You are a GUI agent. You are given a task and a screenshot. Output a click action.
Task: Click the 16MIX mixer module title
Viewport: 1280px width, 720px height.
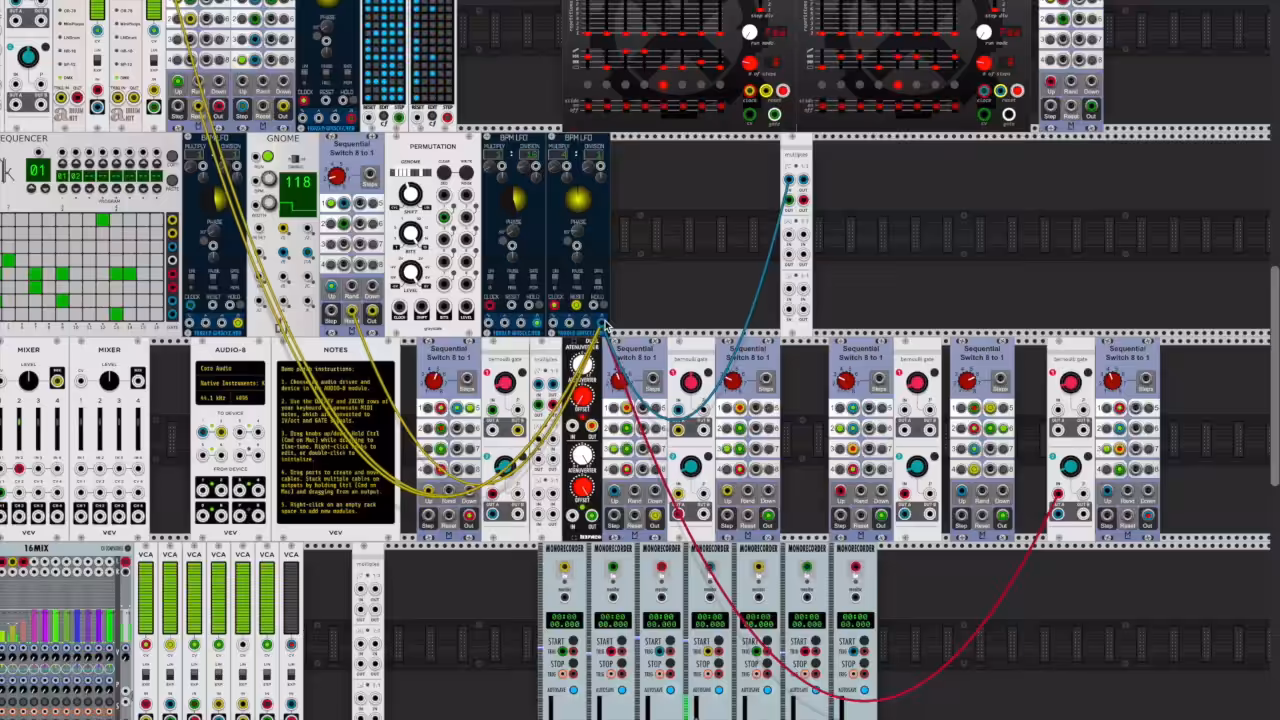tap(36, 549)
